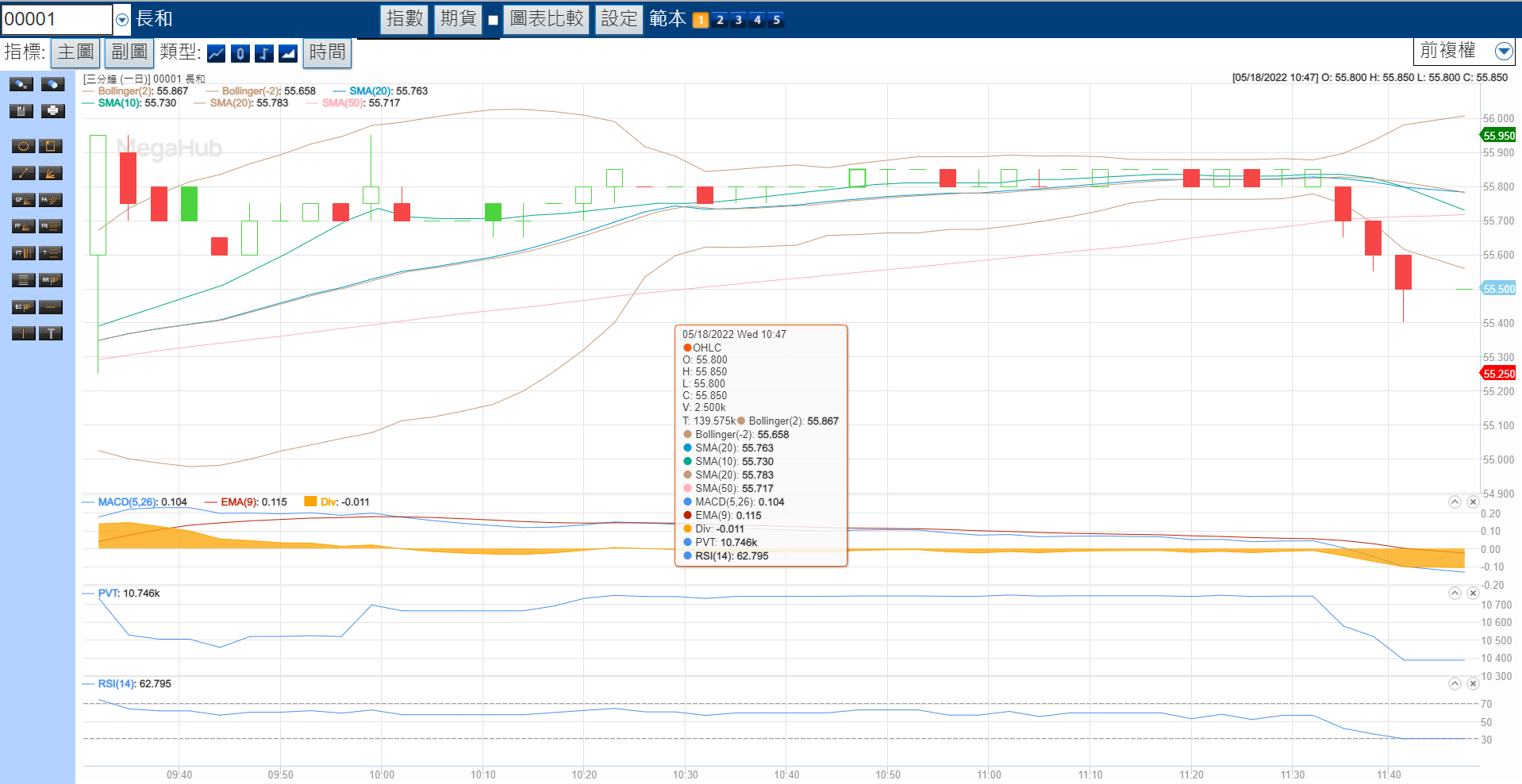Viewport: 1522px width, 784px height.
Task: Select the trend line drawing tool
Action: (24, 173)
